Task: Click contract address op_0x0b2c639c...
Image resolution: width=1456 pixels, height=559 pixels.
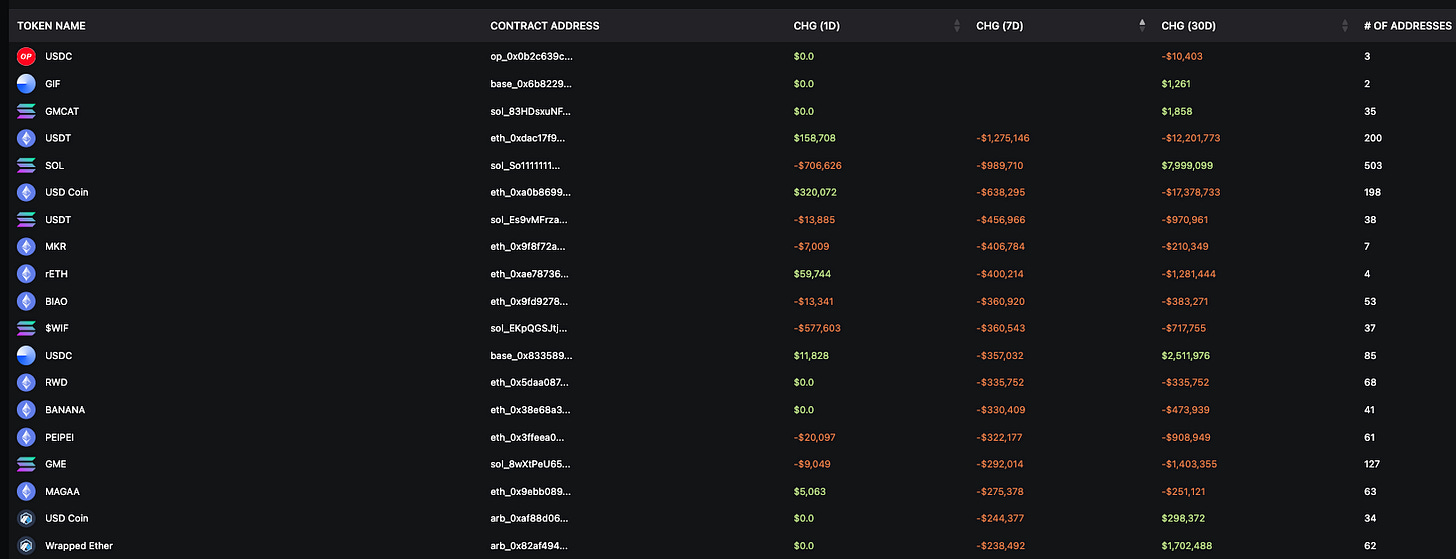Action: (531, 57)
